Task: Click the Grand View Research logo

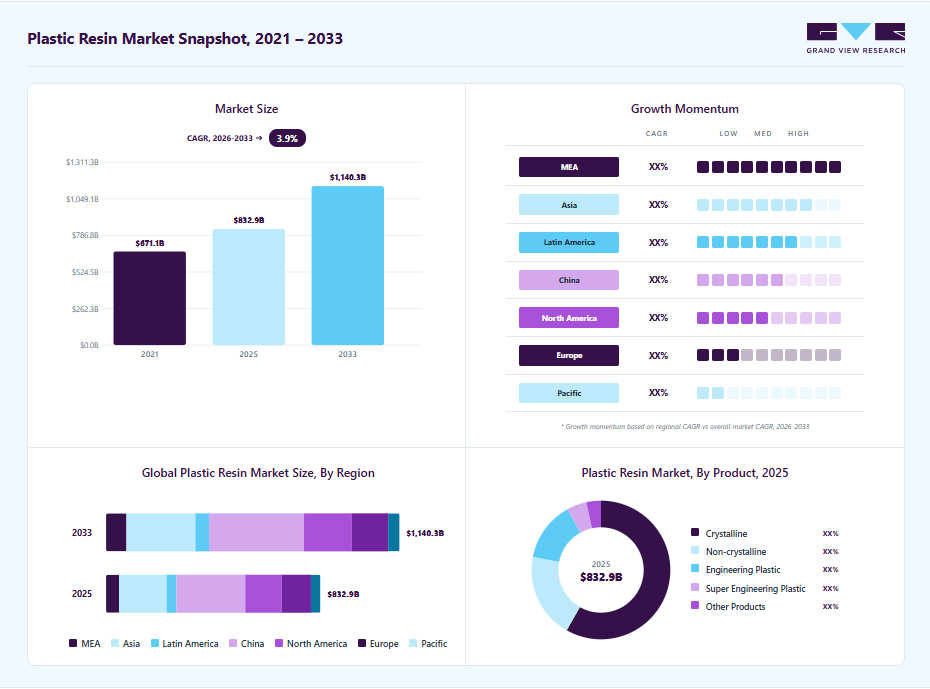Action: tap(855, 39)
